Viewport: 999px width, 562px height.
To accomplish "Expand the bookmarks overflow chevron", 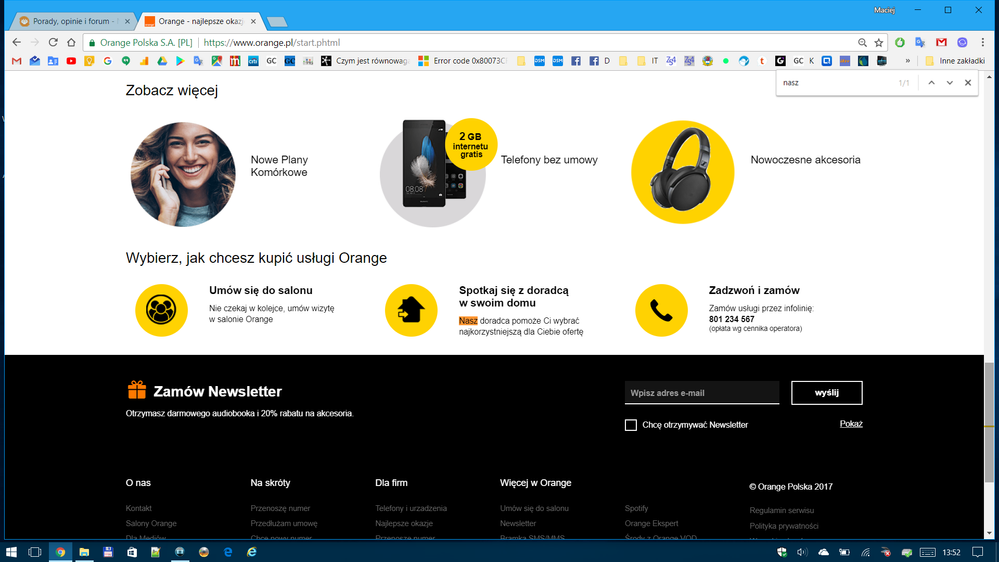I will (908, 61).
